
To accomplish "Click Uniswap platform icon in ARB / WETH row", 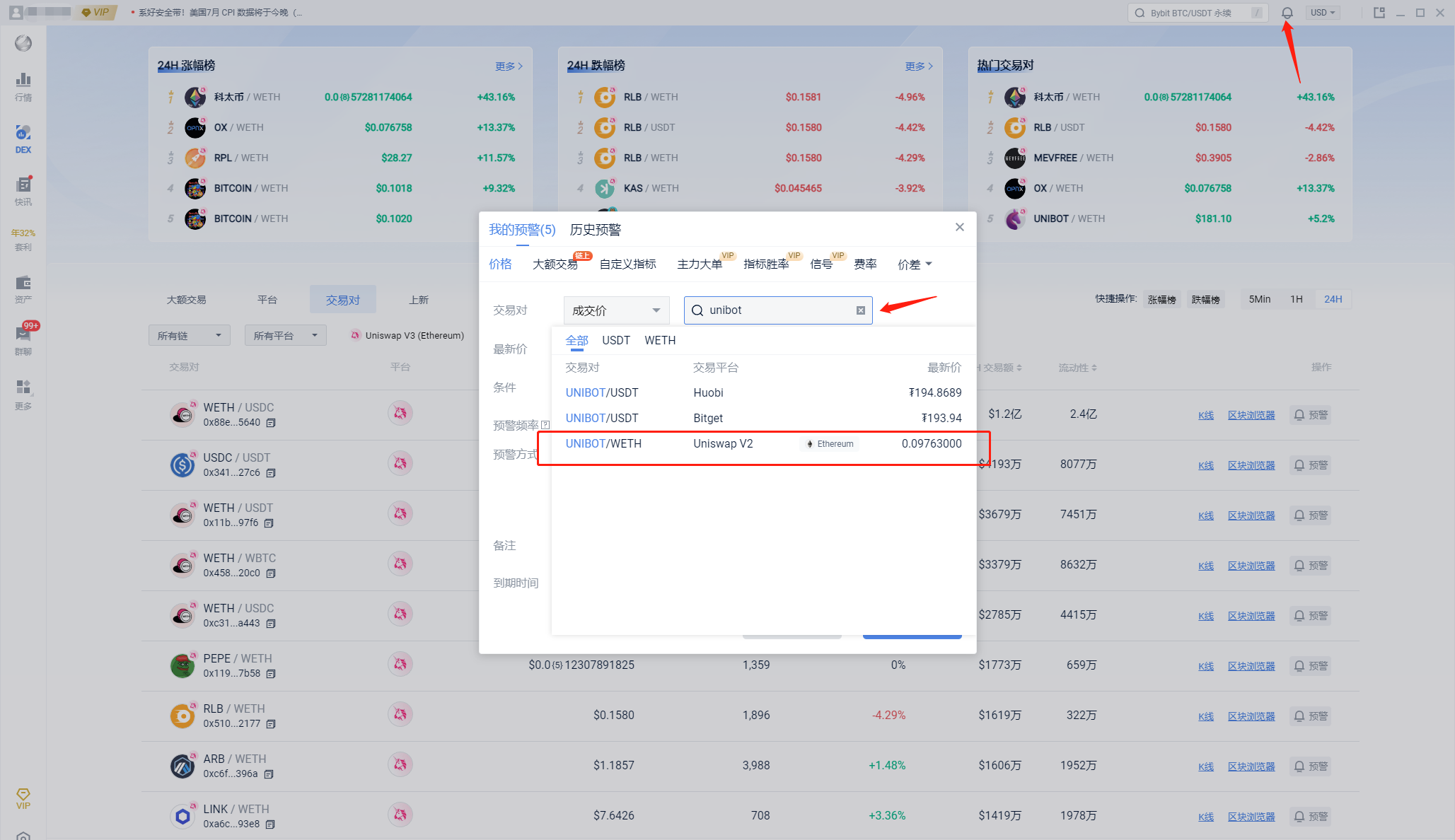I will [x=400, y=764].
